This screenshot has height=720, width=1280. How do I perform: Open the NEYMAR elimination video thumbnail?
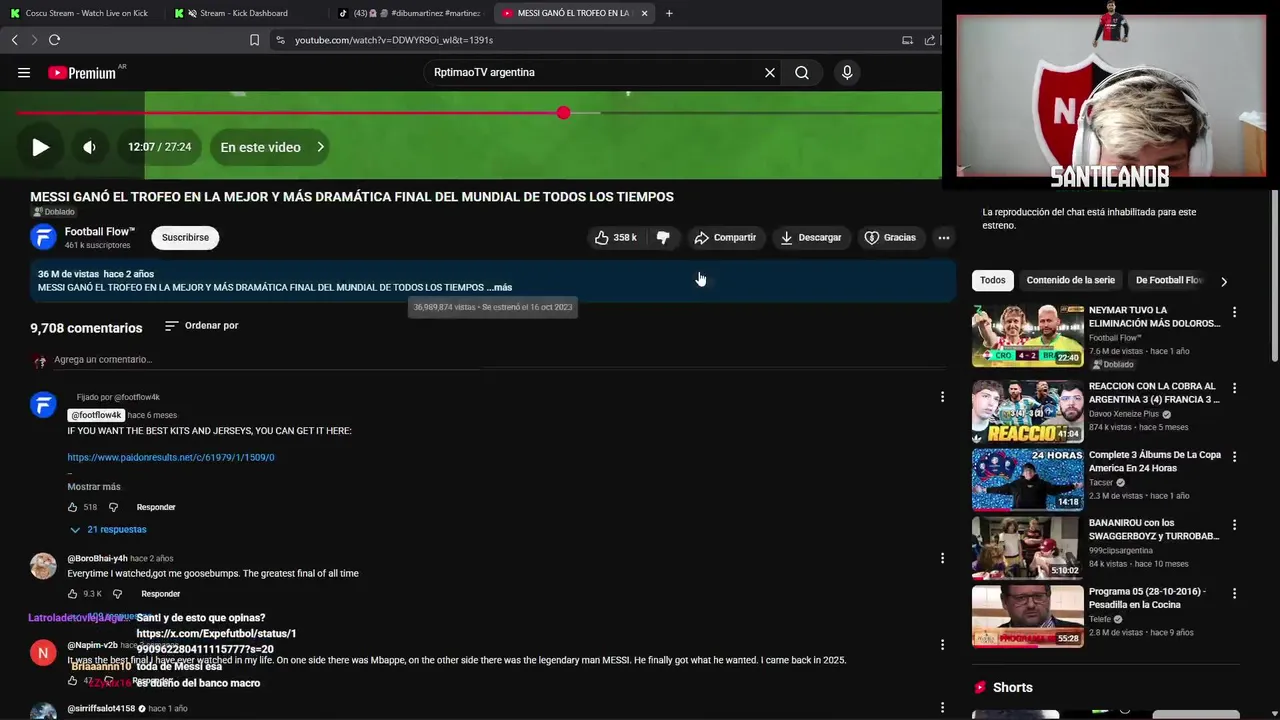pyautogui.click(x=1027, y=336)
